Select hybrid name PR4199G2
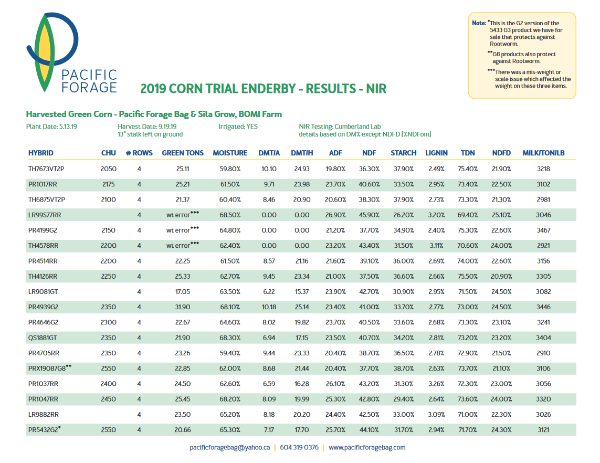 click(x=42, y=230)
